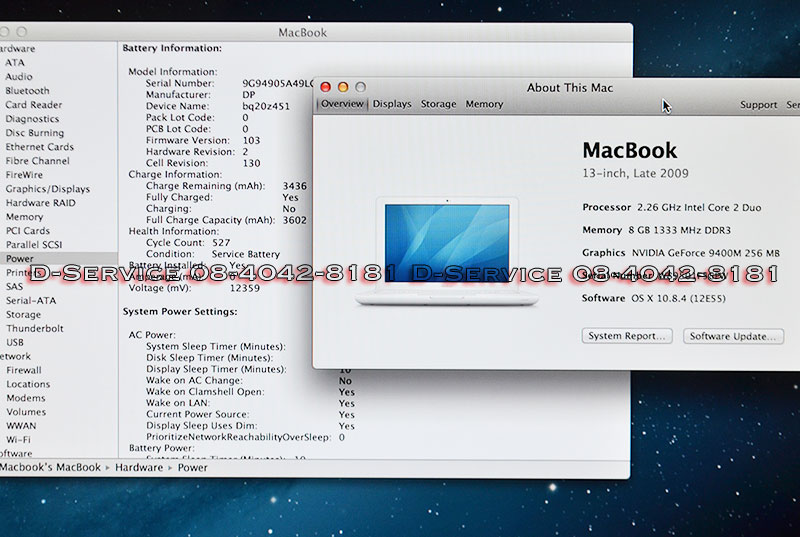Collapse the Hardware category in sidebar
The width and height of the screenshot is (800, 537).
(x=17, y=48)
